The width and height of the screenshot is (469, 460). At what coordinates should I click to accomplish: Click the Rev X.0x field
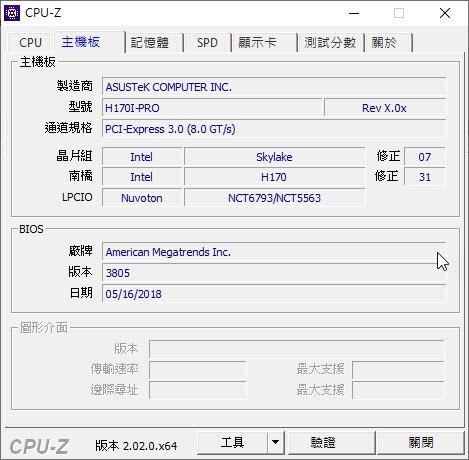point(385,108)
